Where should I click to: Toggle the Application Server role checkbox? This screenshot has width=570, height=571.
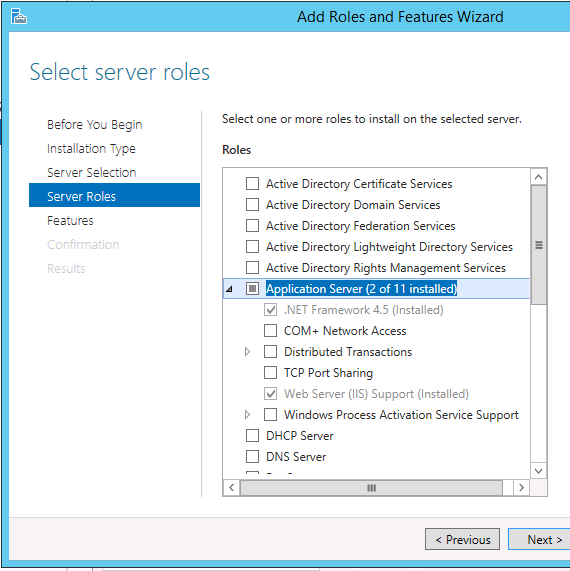click(252, 288)
